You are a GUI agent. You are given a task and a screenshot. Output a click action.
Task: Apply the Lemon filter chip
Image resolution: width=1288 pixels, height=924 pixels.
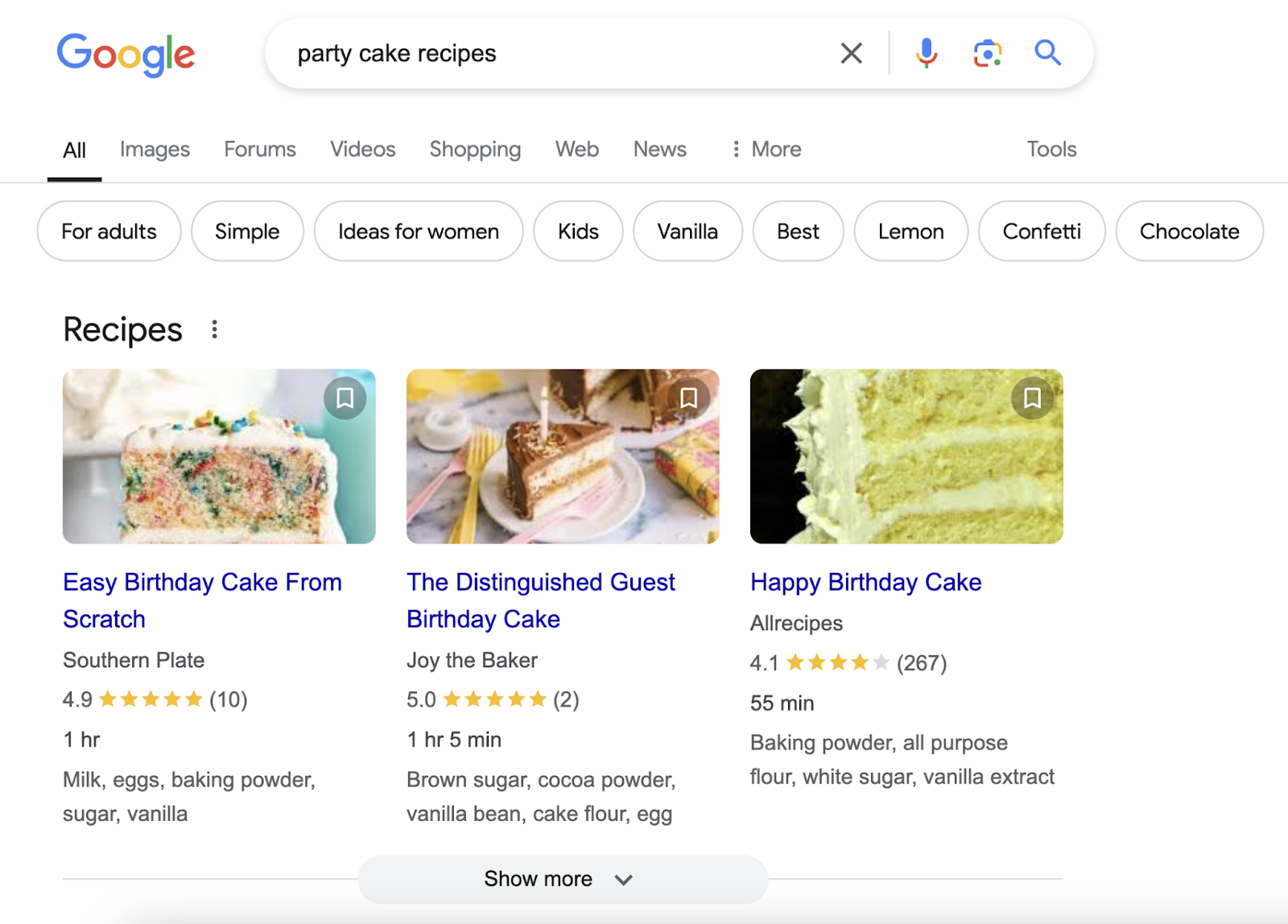pos(910,231)
